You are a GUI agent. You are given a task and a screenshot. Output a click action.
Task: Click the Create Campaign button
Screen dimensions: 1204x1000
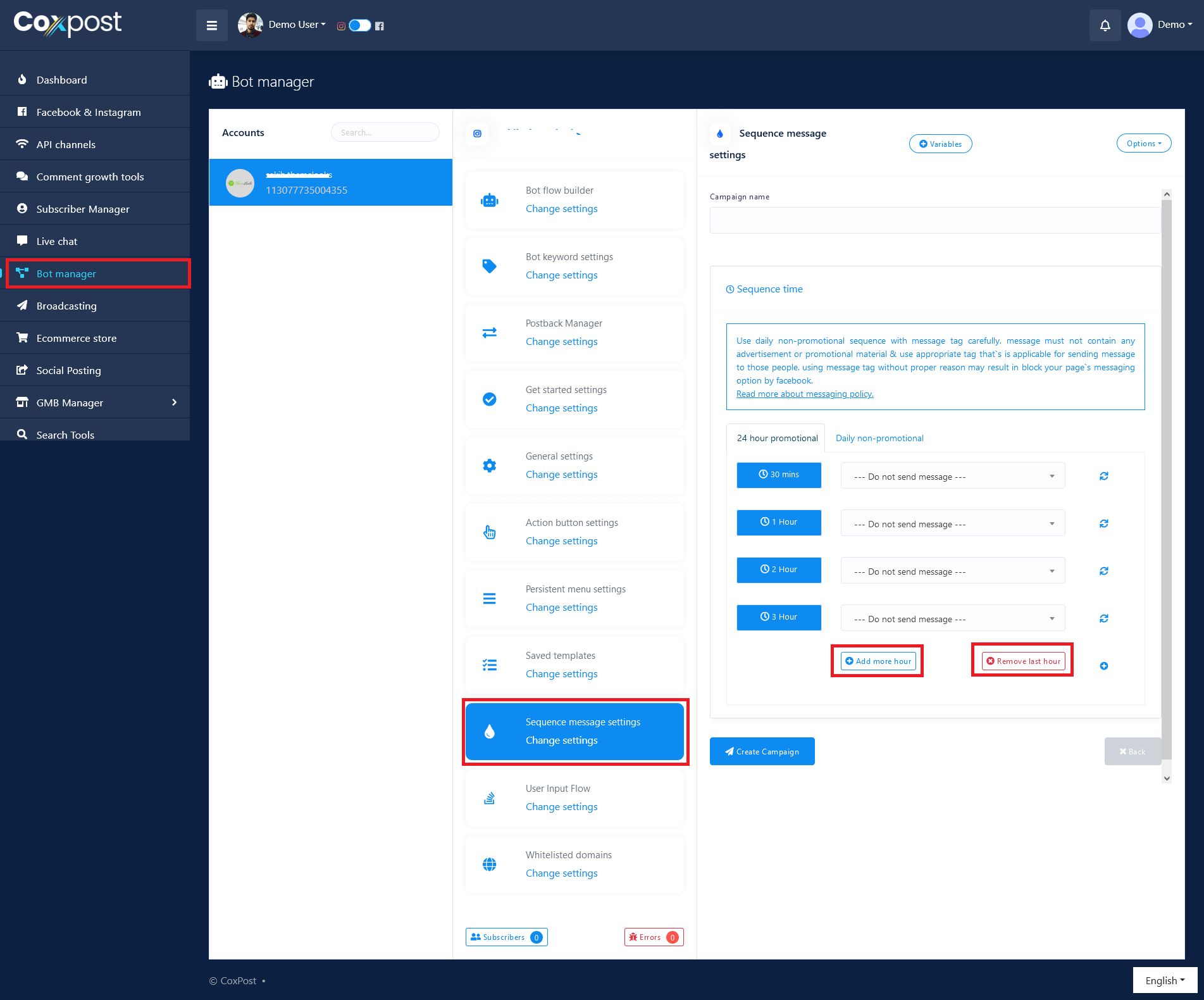click(762, 751)
